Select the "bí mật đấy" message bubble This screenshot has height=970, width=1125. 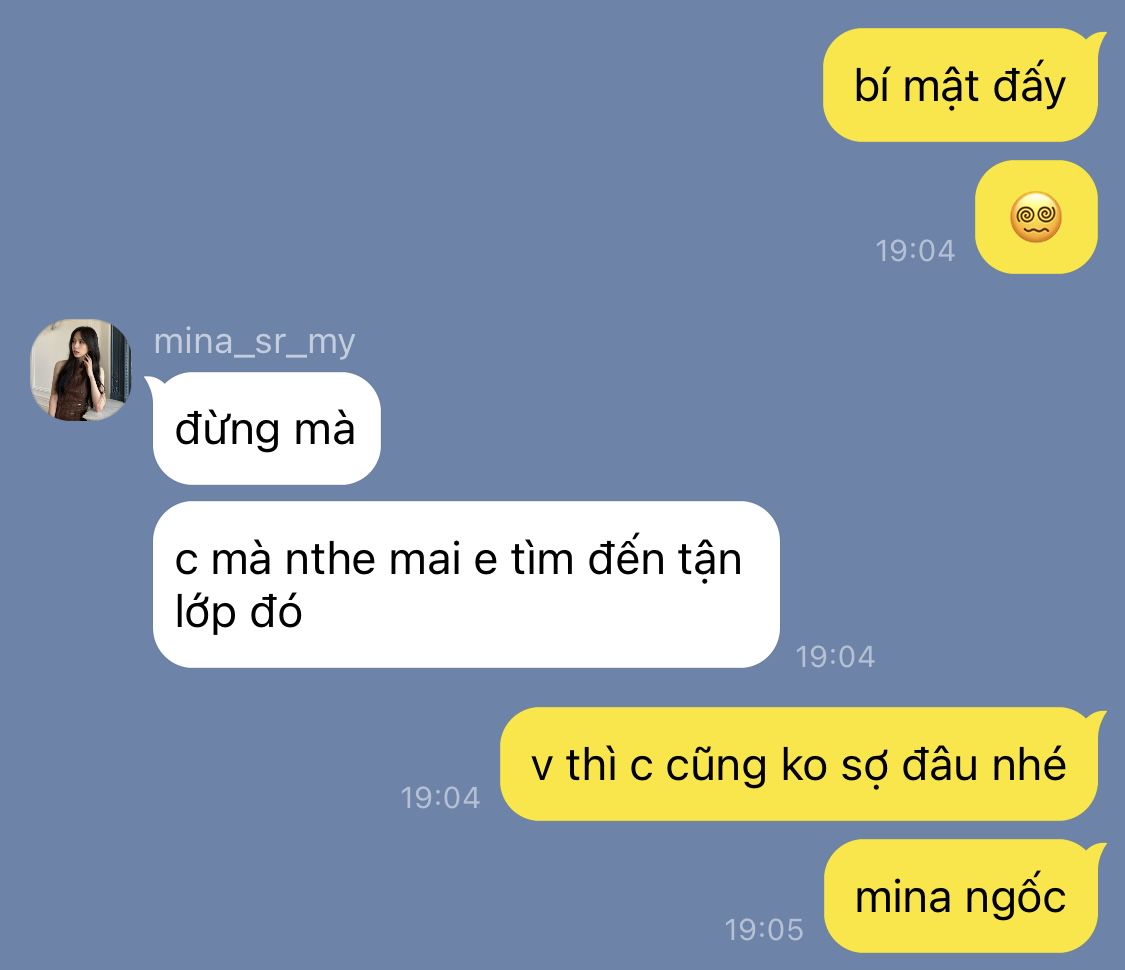pos(960,85)
